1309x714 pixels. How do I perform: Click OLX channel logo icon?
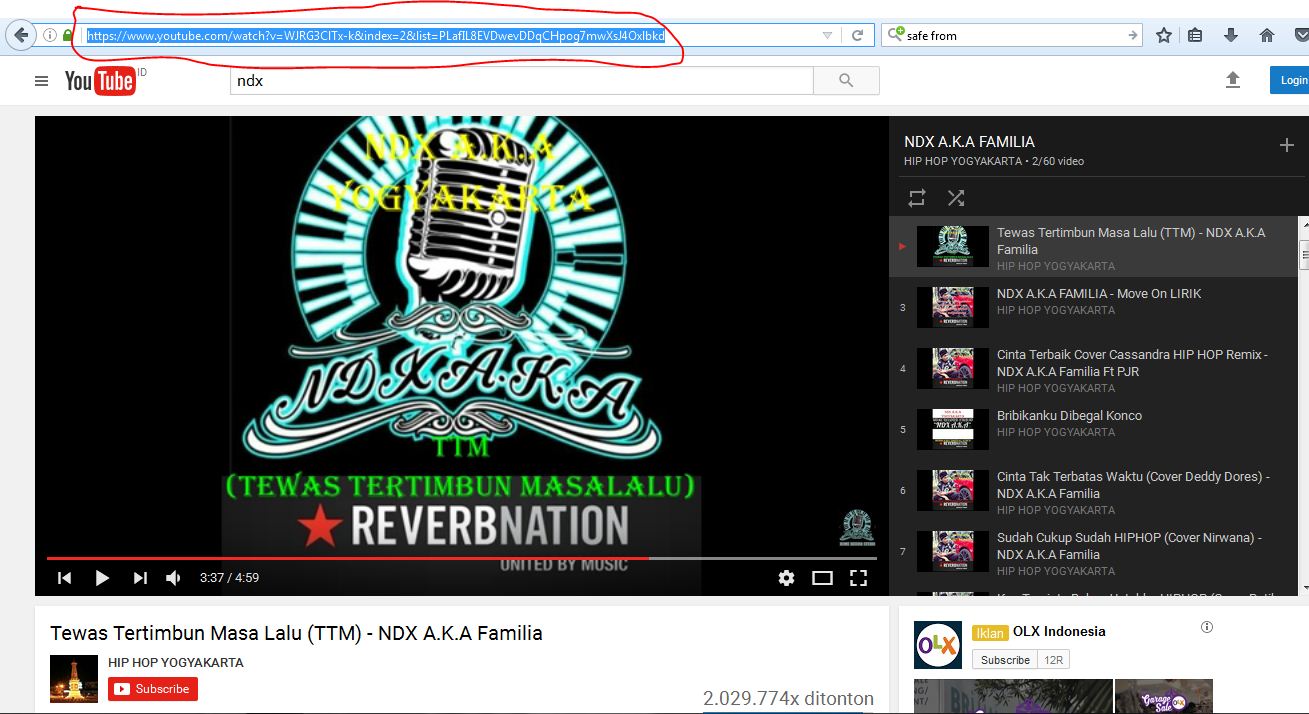(x=938, y=645)
